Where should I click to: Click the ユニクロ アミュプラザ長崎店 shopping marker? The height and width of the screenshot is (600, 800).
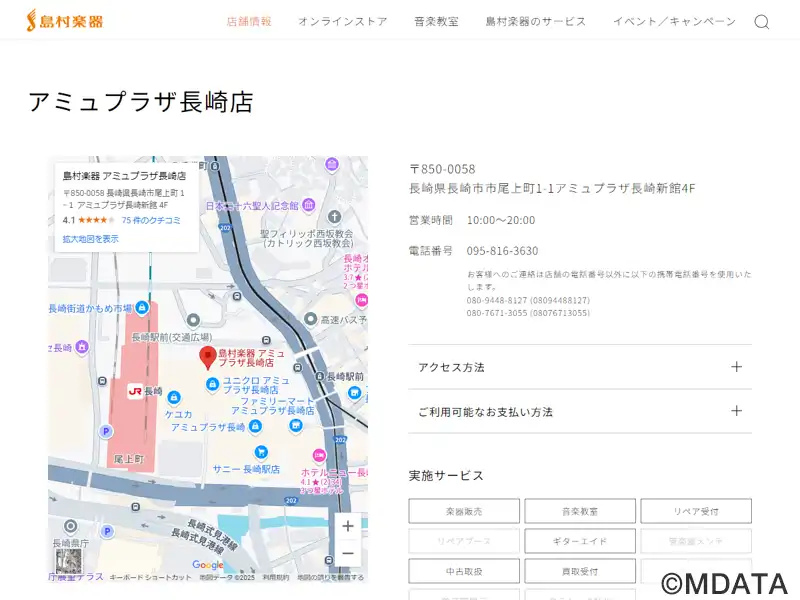[x=212, y=384]
